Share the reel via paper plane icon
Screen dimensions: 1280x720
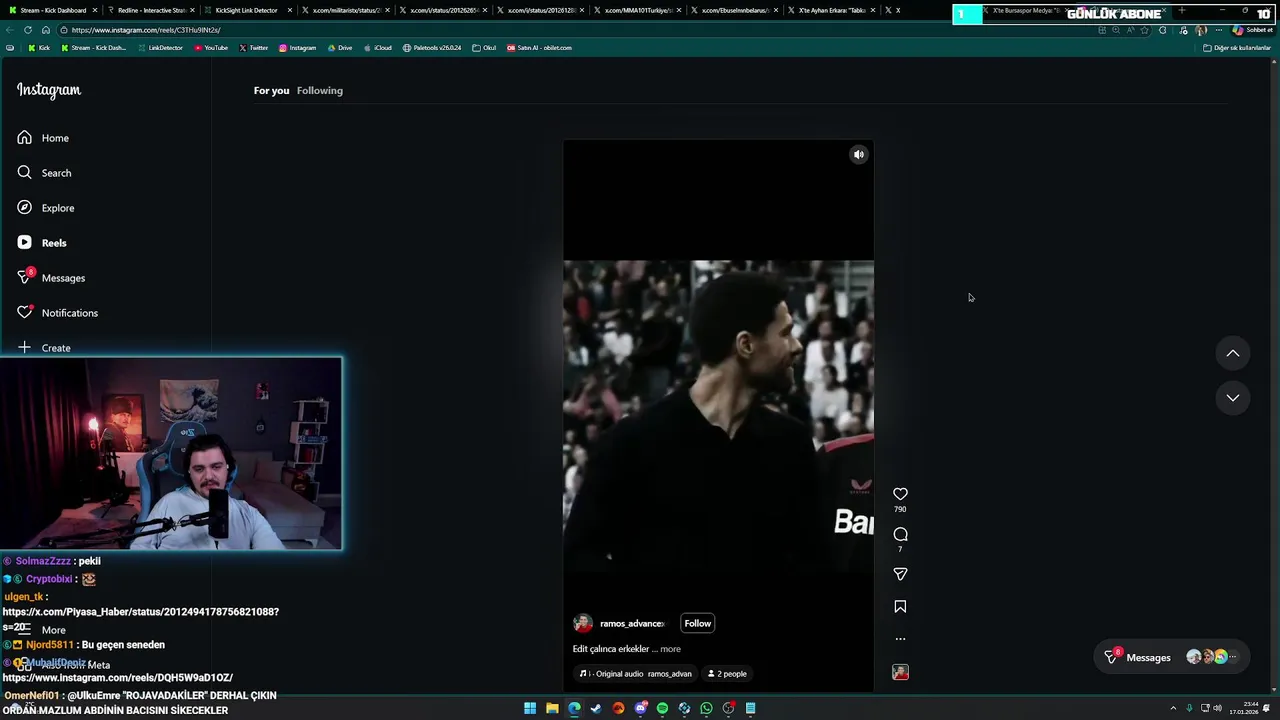tap(900, 574)
